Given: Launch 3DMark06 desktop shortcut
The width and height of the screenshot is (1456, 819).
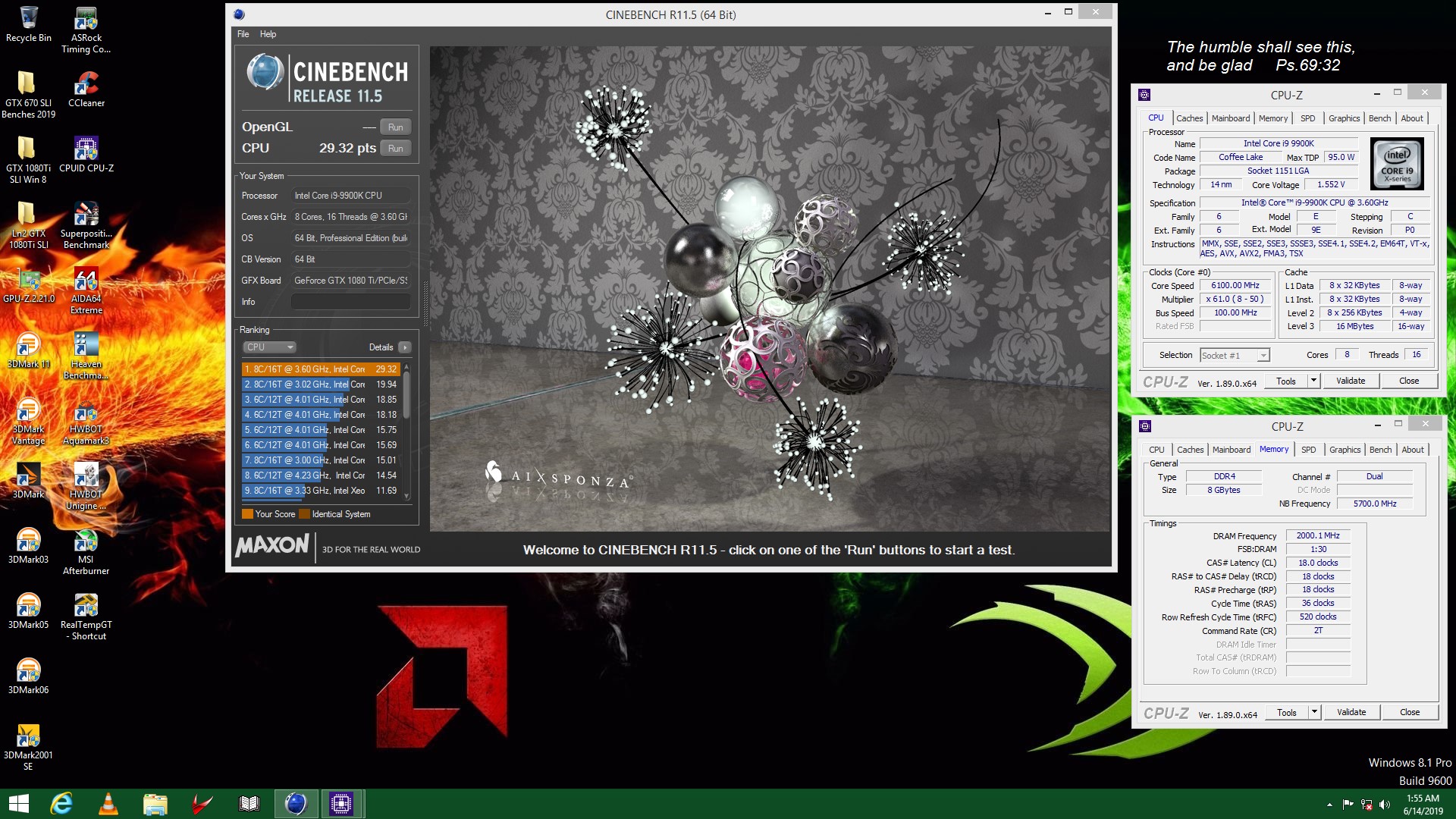Looking at the screenshot, I should (x=29, y=676).
